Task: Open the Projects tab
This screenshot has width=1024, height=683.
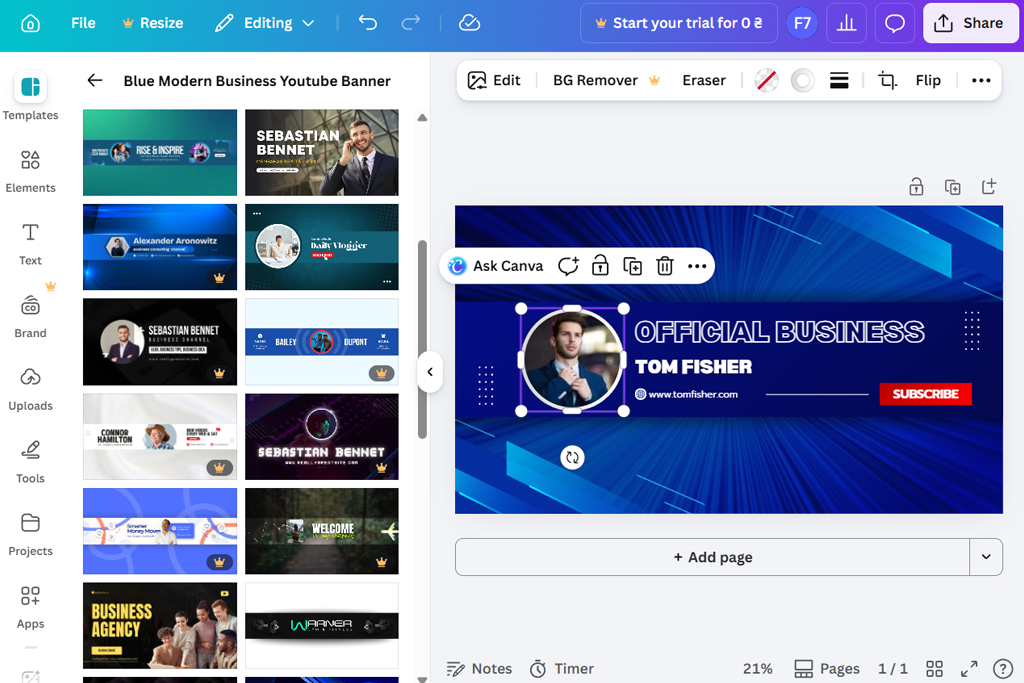Action: [30, 535]
